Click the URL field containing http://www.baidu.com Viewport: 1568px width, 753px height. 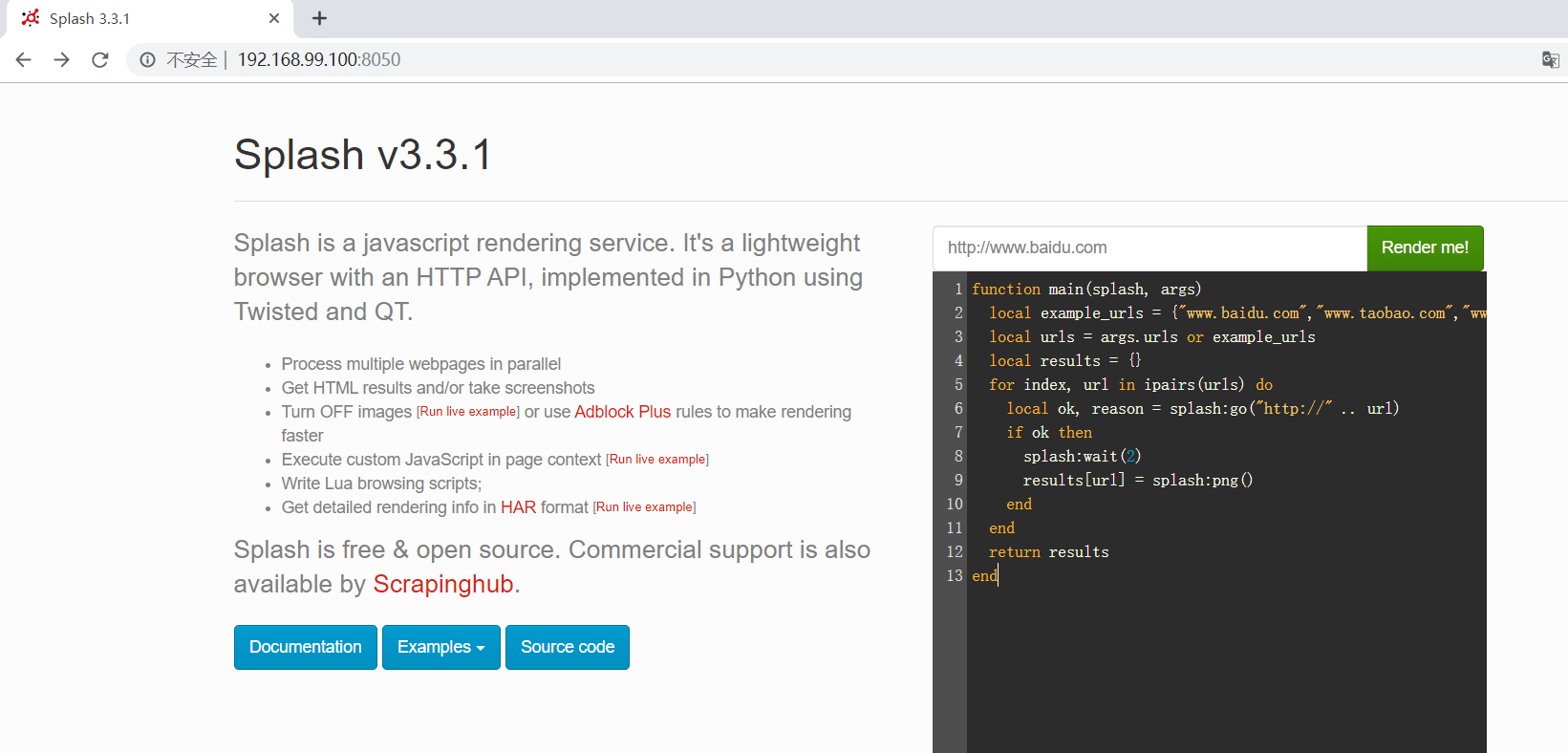click(1149, 247)
